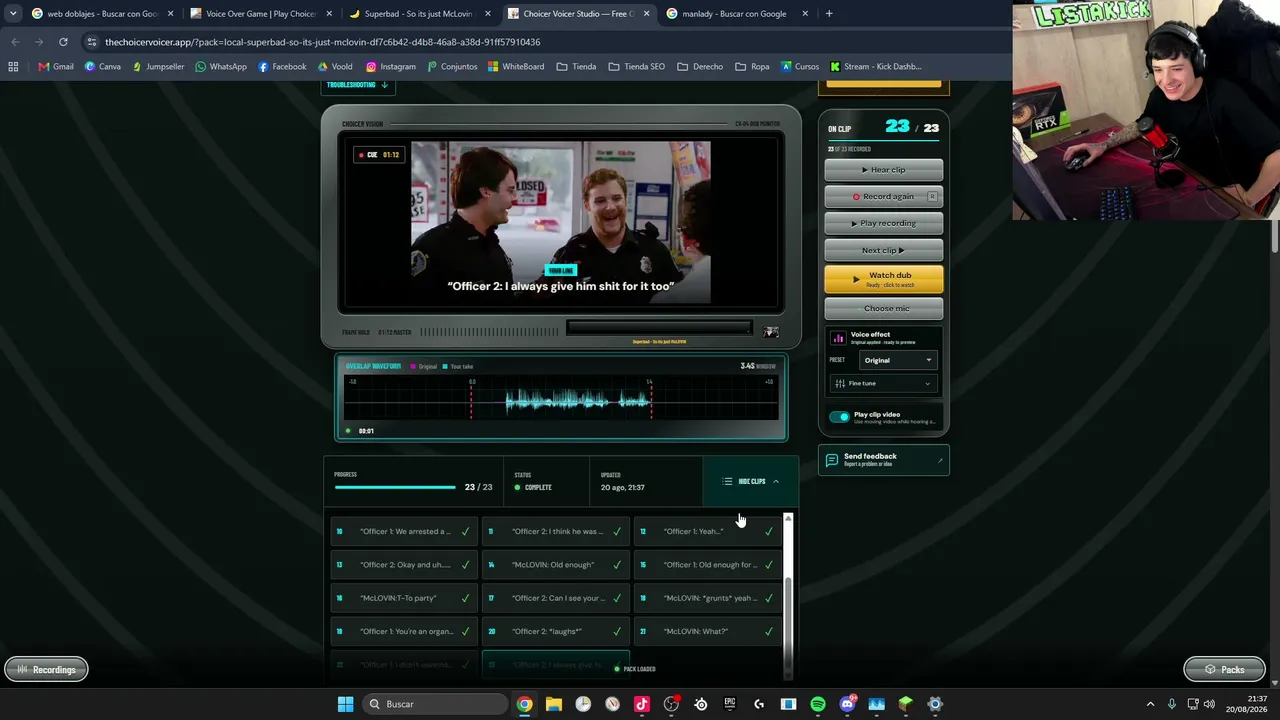Expand the Troubleshooting section
Viewport: 1280px width, 720px height.
(357, 85)
